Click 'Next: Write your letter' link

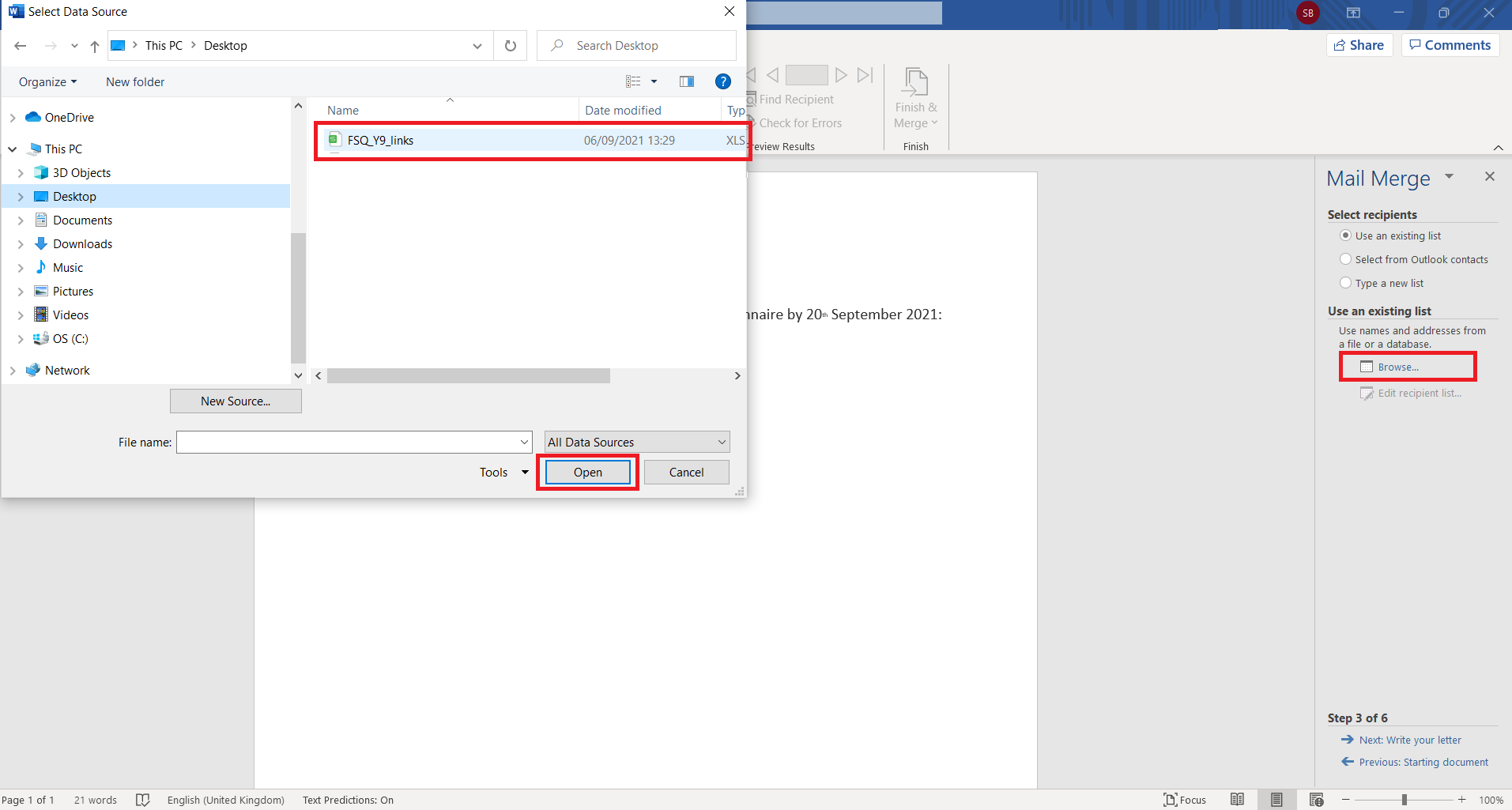coord(1410,740)
